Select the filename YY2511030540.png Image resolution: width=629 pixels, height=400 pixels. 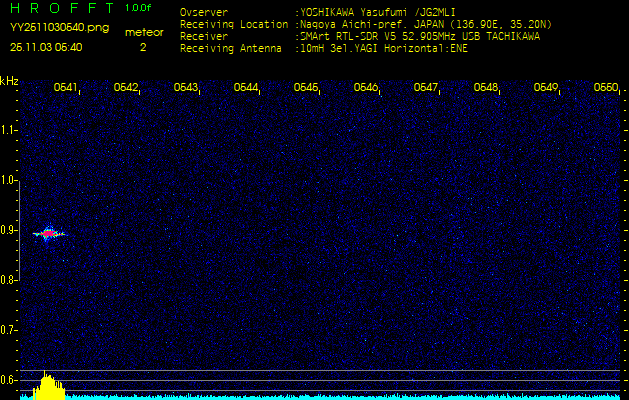tap(59, 27)
